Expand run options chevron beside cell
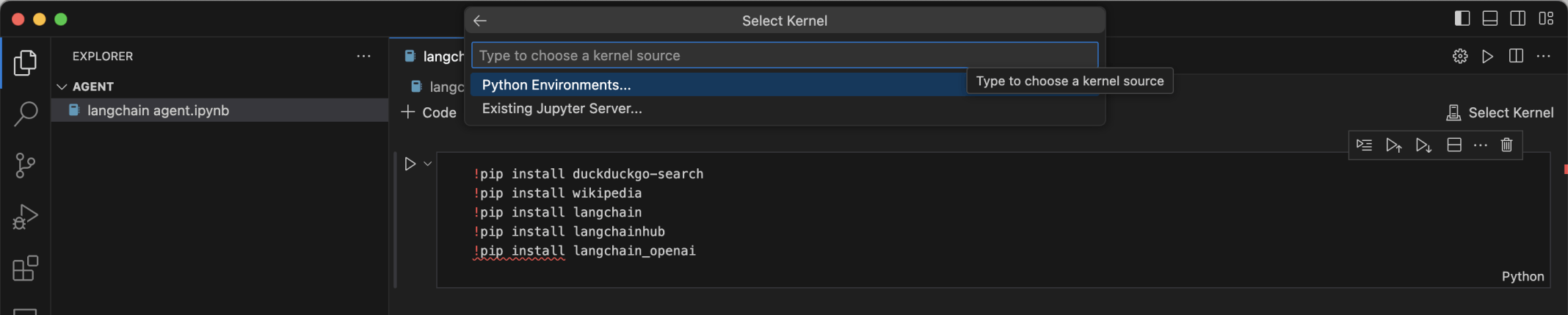This screenshot has height=315, width=1568. [428, 164]
